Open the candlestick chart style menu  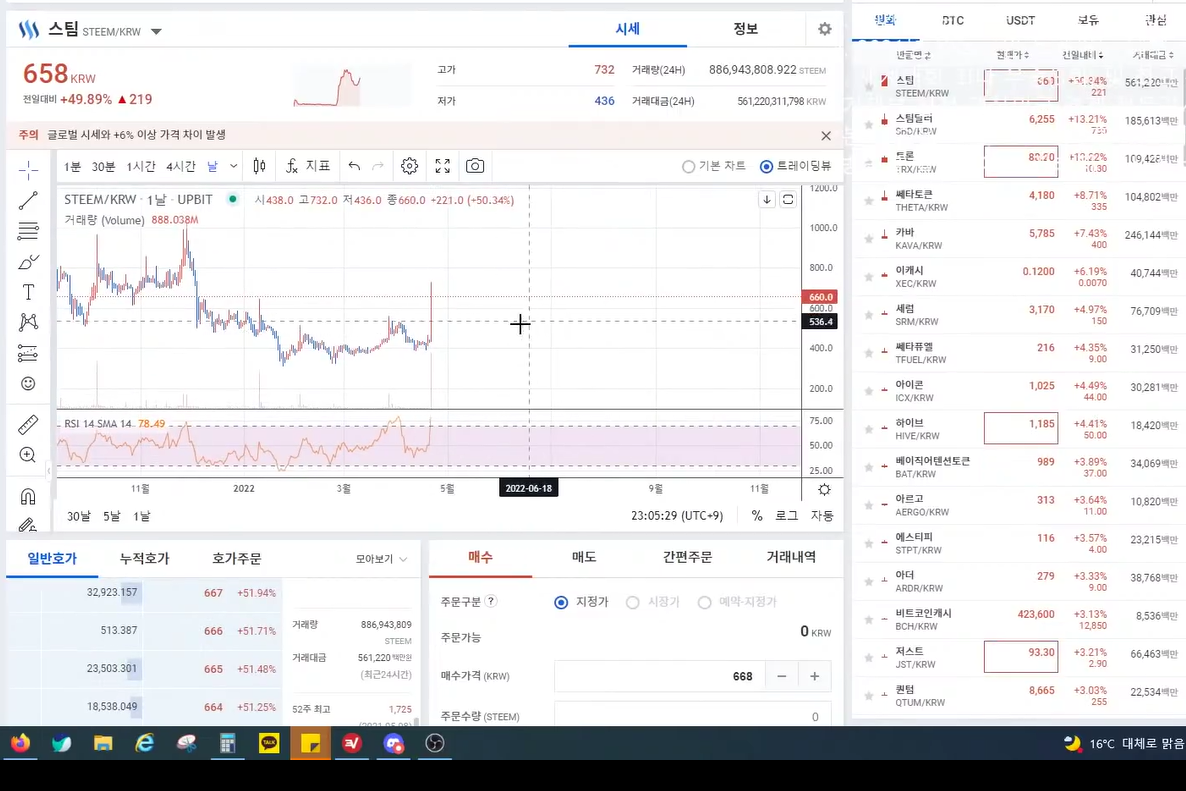[x=259, y=166]
